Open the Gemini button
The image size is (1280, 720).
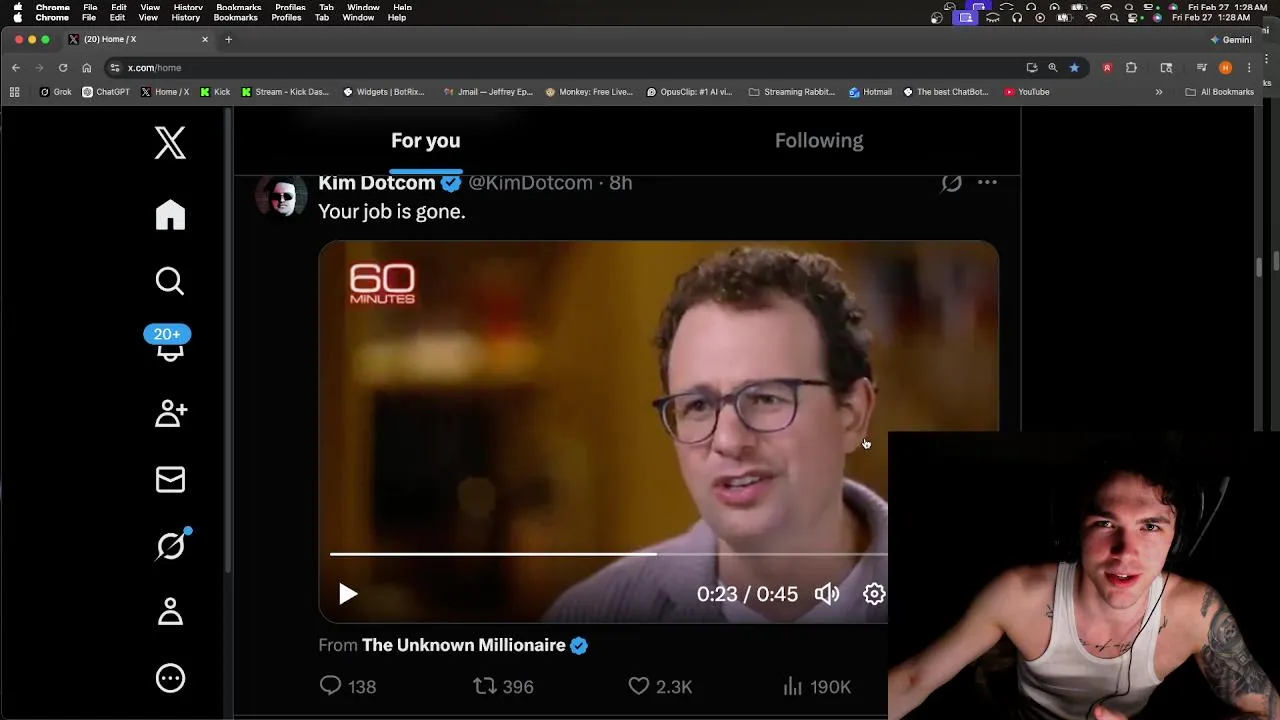[1231, 39]
